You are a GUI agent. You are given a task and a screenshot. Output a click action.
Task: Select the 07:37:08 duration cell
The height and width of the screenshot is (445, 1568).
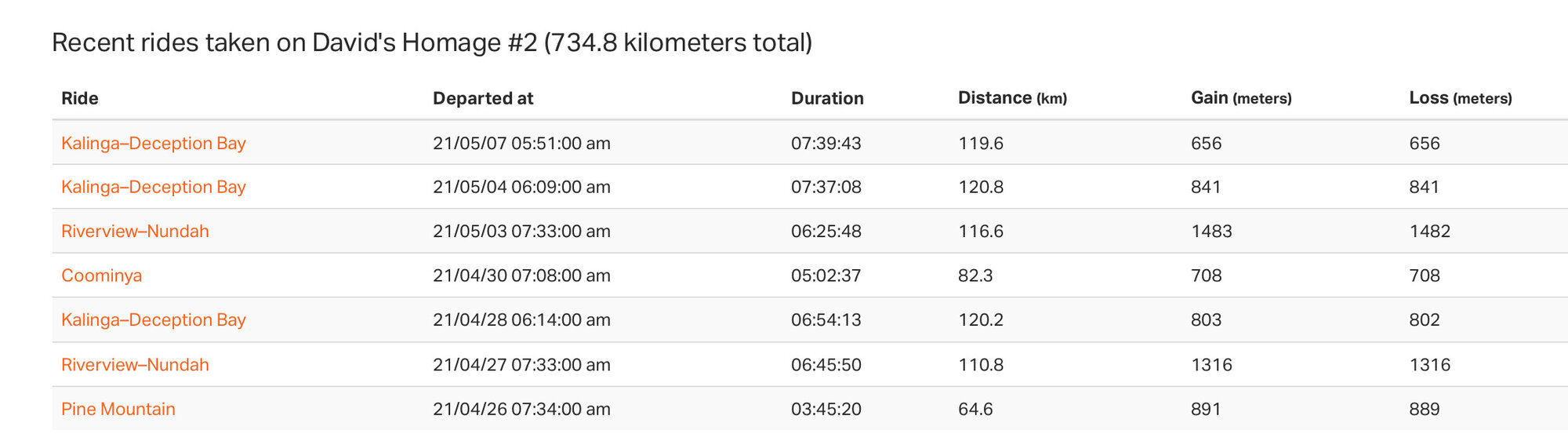(x=826, y=188)
